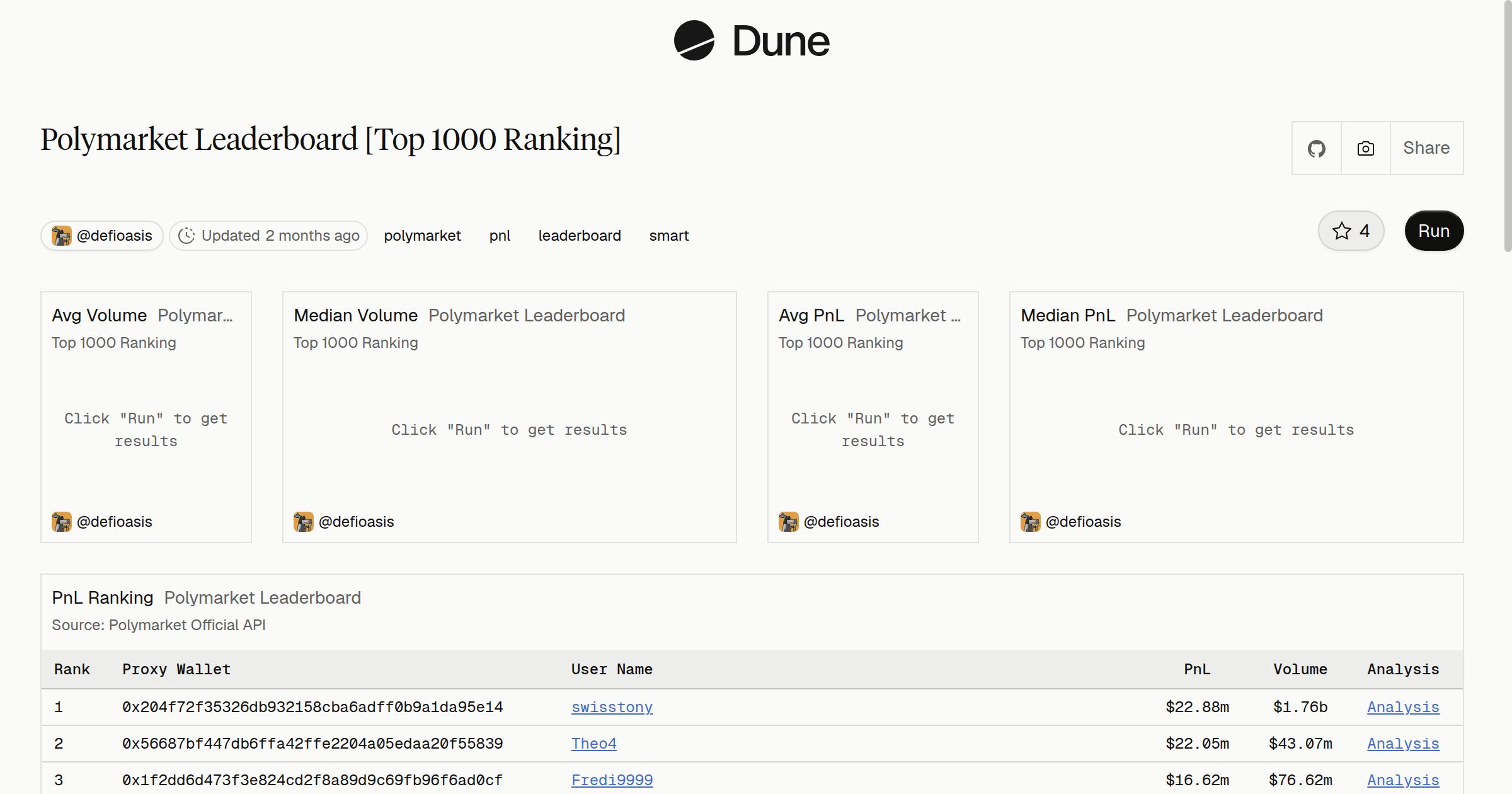The width and height of the screenshot is (1512, 794).
Task: Open @defioasis link in Median Volume card
Action: [356, 522]
